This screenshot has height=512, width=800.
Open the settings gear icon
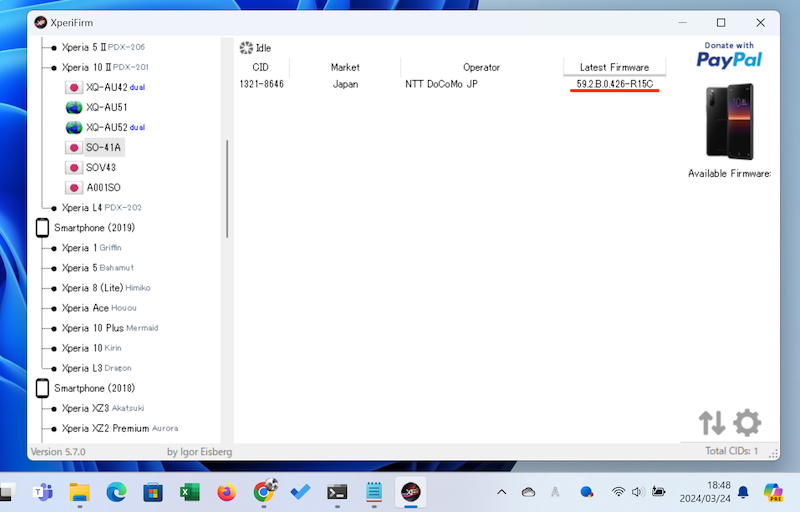pos(747,423)
